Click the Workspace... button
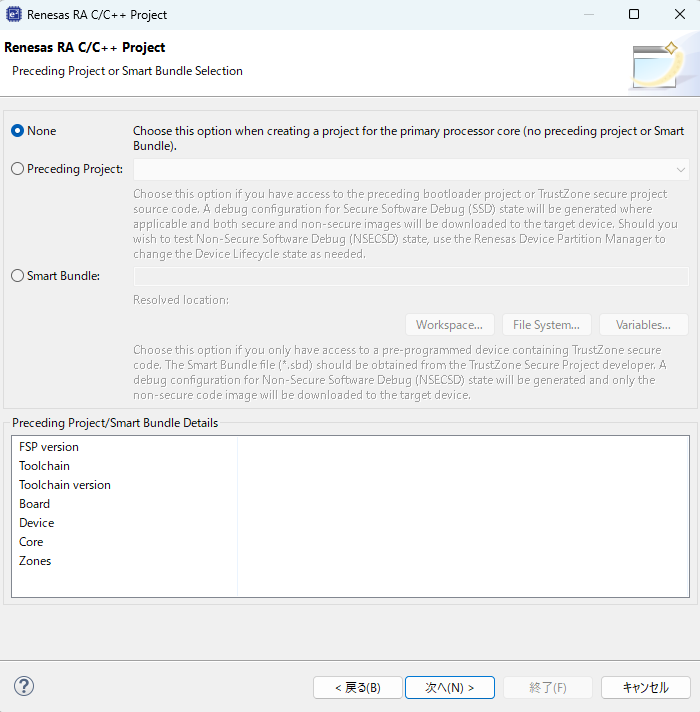700x712 pixels. 449,325
